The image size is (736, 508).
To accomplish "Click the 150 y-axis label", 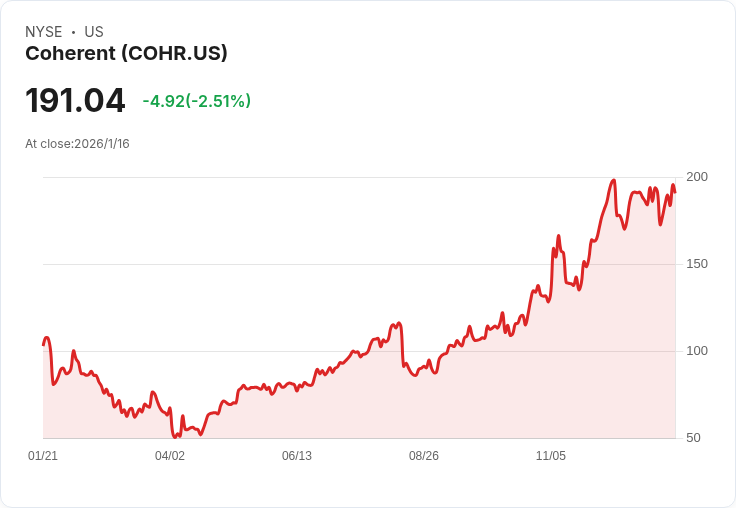I will pyautogui.click(x=697, y=264).
